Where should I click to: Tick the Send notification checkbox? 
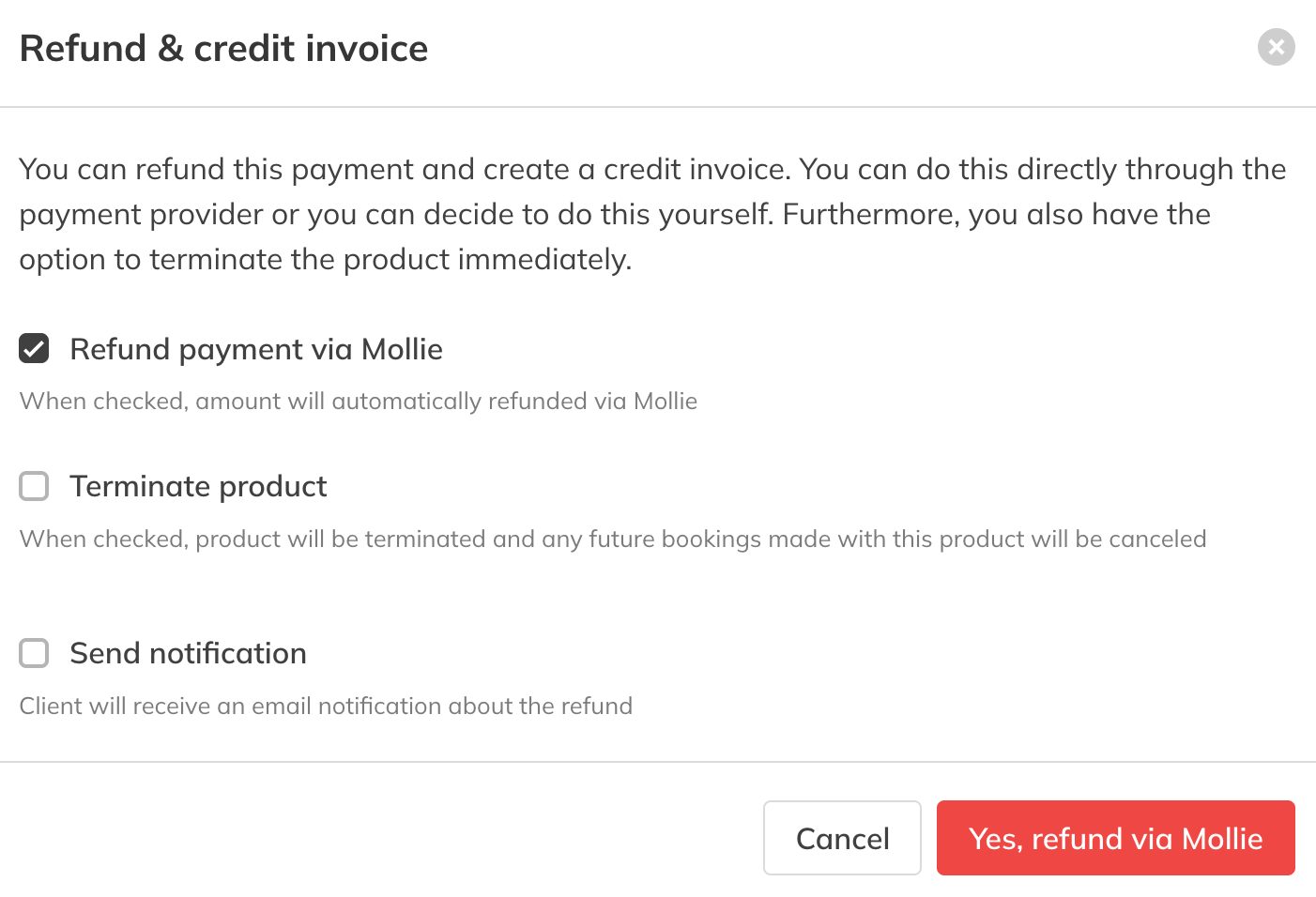35,653
